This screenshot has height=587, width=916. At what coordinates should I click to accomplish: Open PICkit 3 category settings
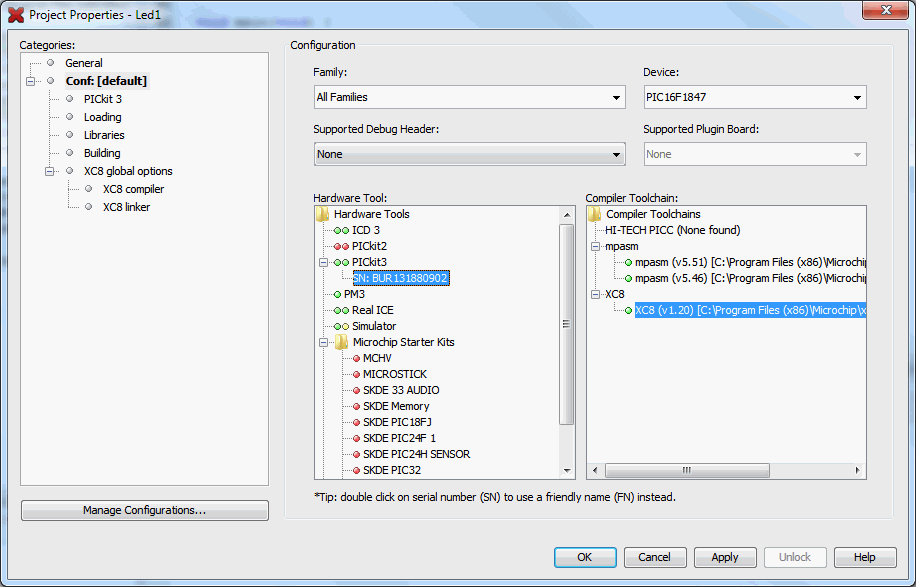tap(103, 99)
